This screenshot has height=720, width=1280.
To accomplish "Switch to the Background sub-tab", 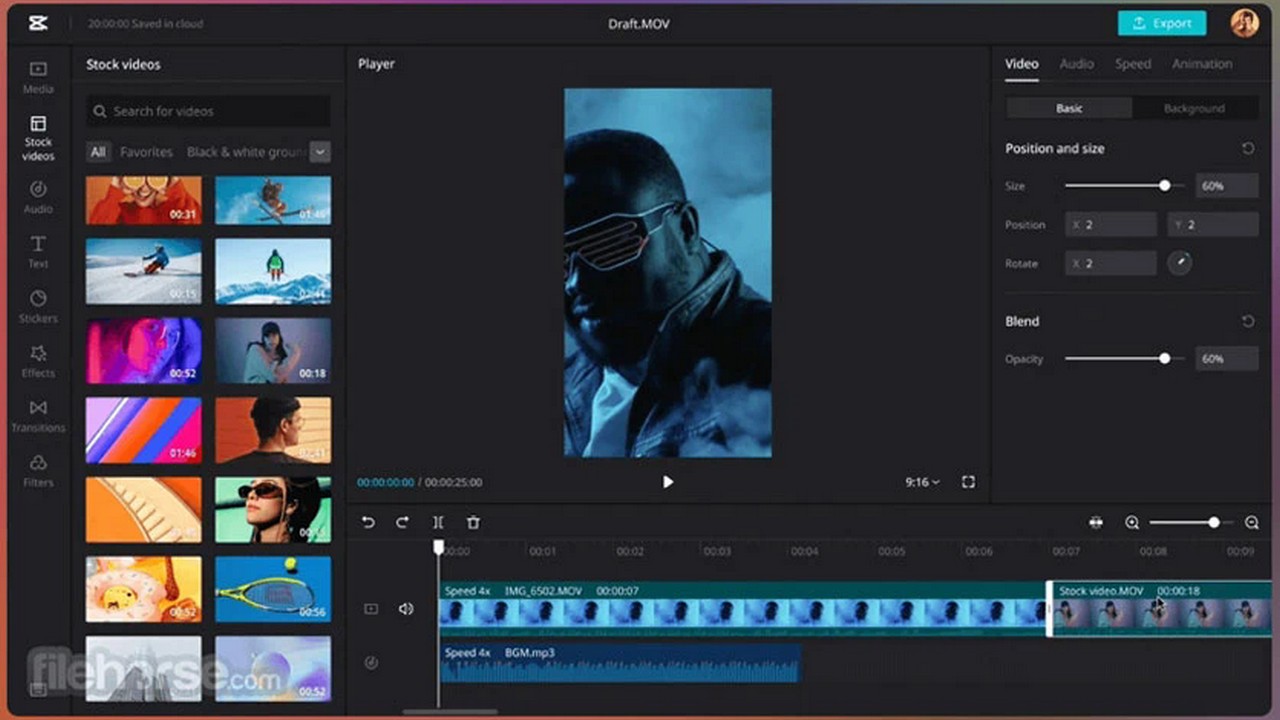I will 1193,108.
